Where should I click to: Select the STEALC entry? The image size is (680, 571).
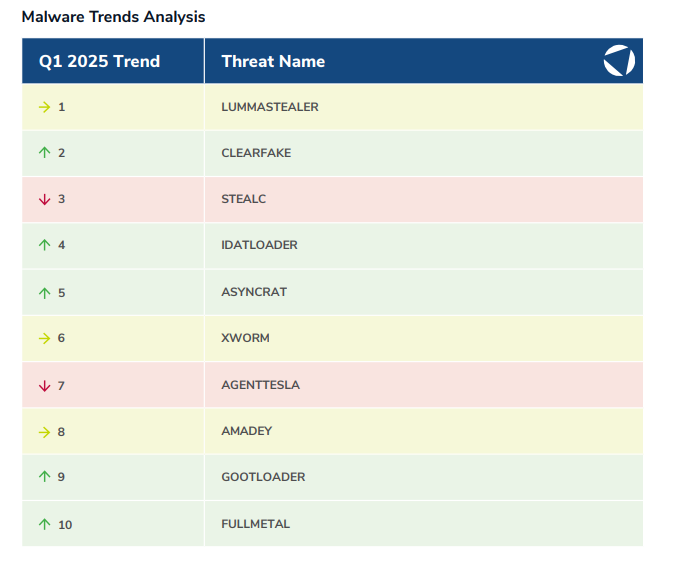pos(243,199)
